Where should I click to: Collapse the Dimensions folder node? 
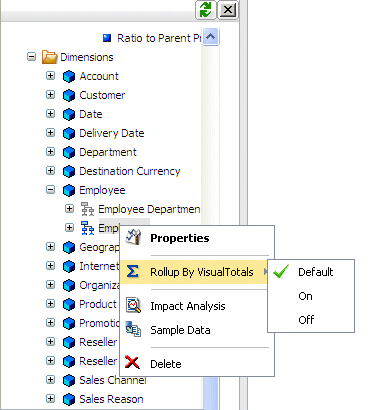(x=31, y=57)
